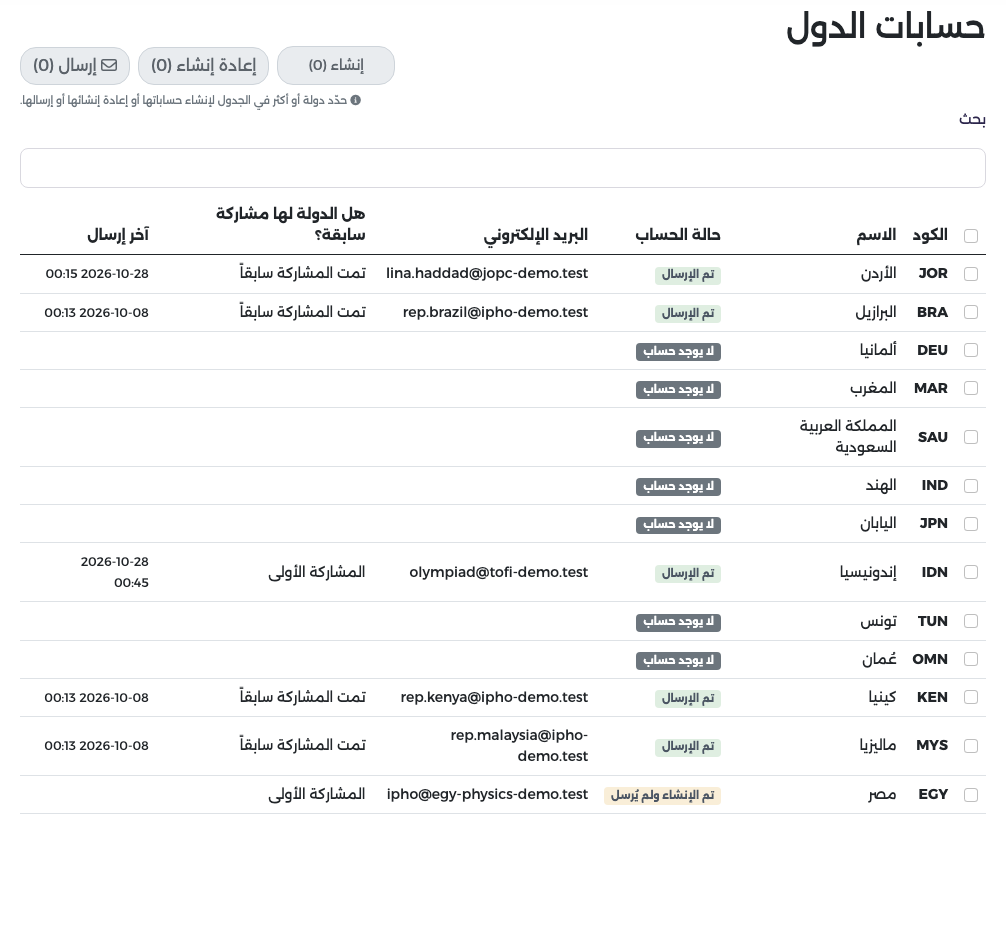Click the JOR last-sent date 2026-10-28 00:15
The width and height of the screenshot is (1006, 933).
tap(97, 273)
